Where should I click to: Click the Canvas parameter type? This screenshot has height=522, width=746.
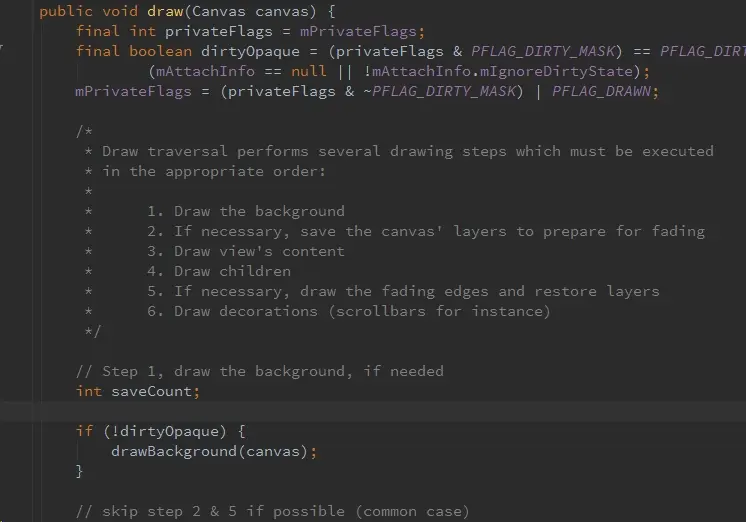pos(218,11)
